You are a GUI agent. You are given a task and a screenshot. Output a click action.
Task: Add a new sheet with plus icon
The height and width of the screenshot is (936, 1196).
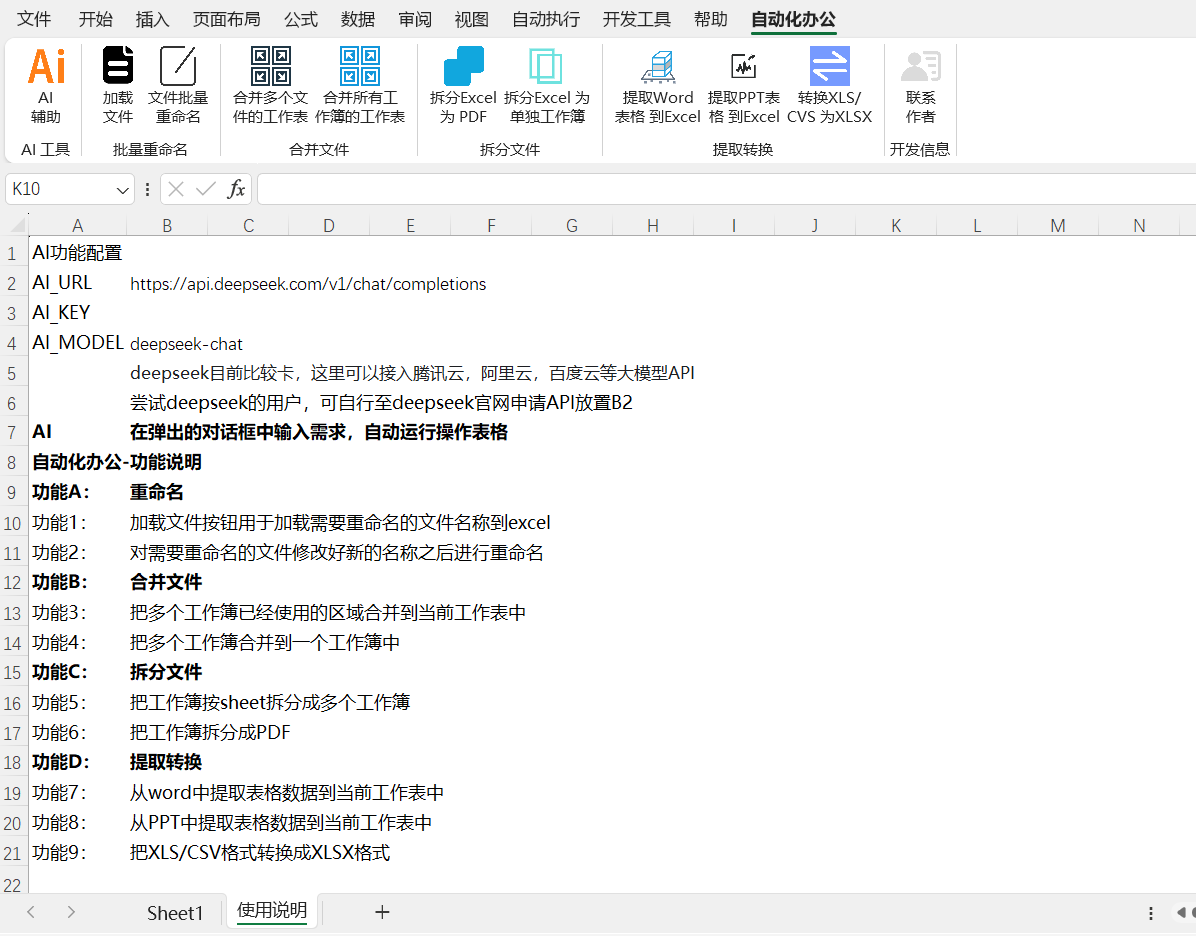coord(382,912)
